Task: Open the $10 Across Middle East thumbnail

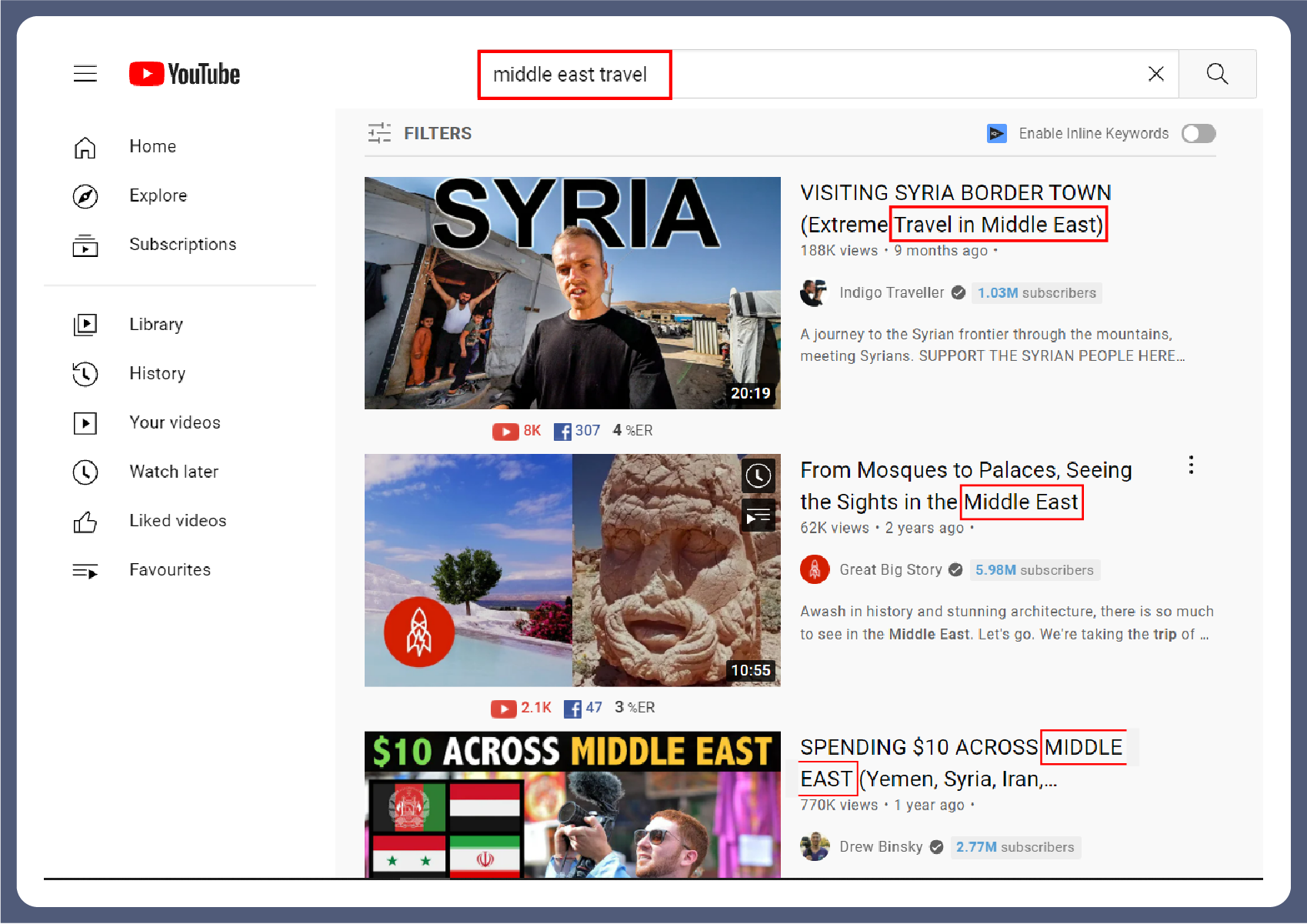Action: click(x=572, y=805)
